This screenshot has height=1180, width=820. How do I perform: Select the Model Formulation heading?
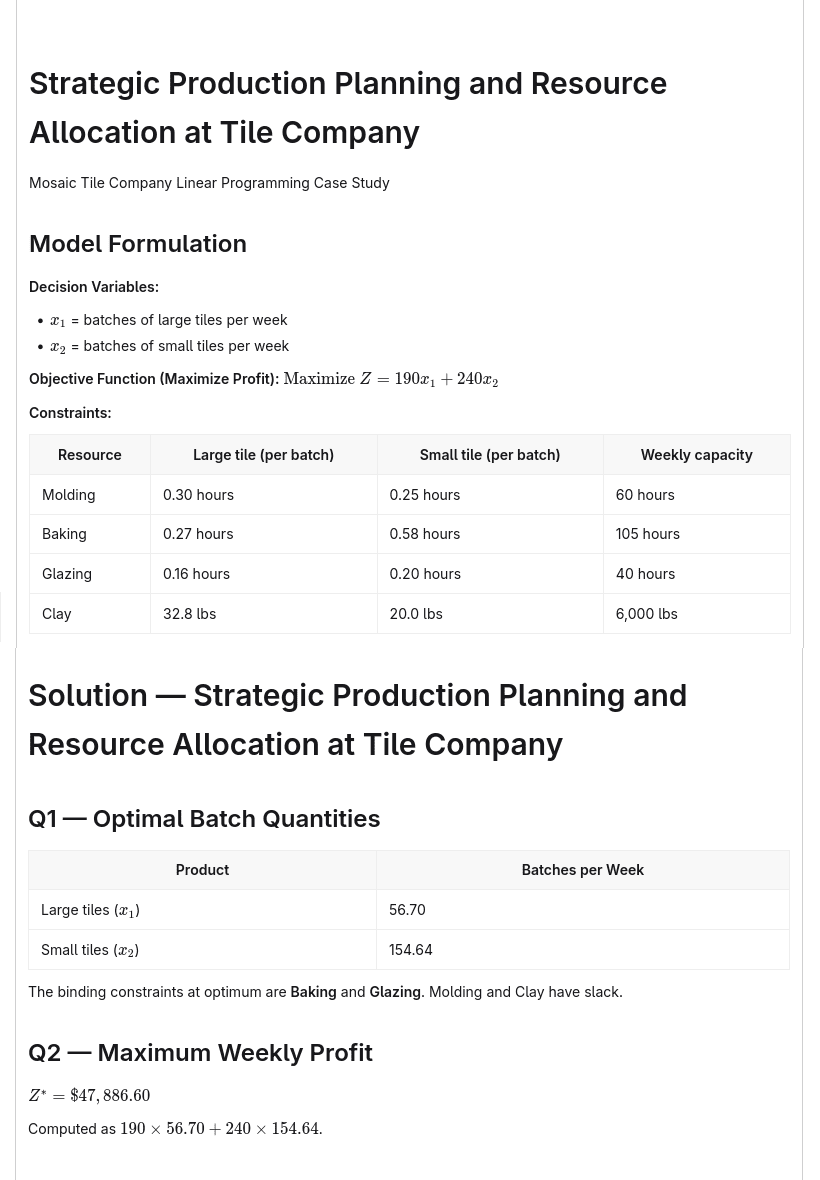tap(138, 244)
